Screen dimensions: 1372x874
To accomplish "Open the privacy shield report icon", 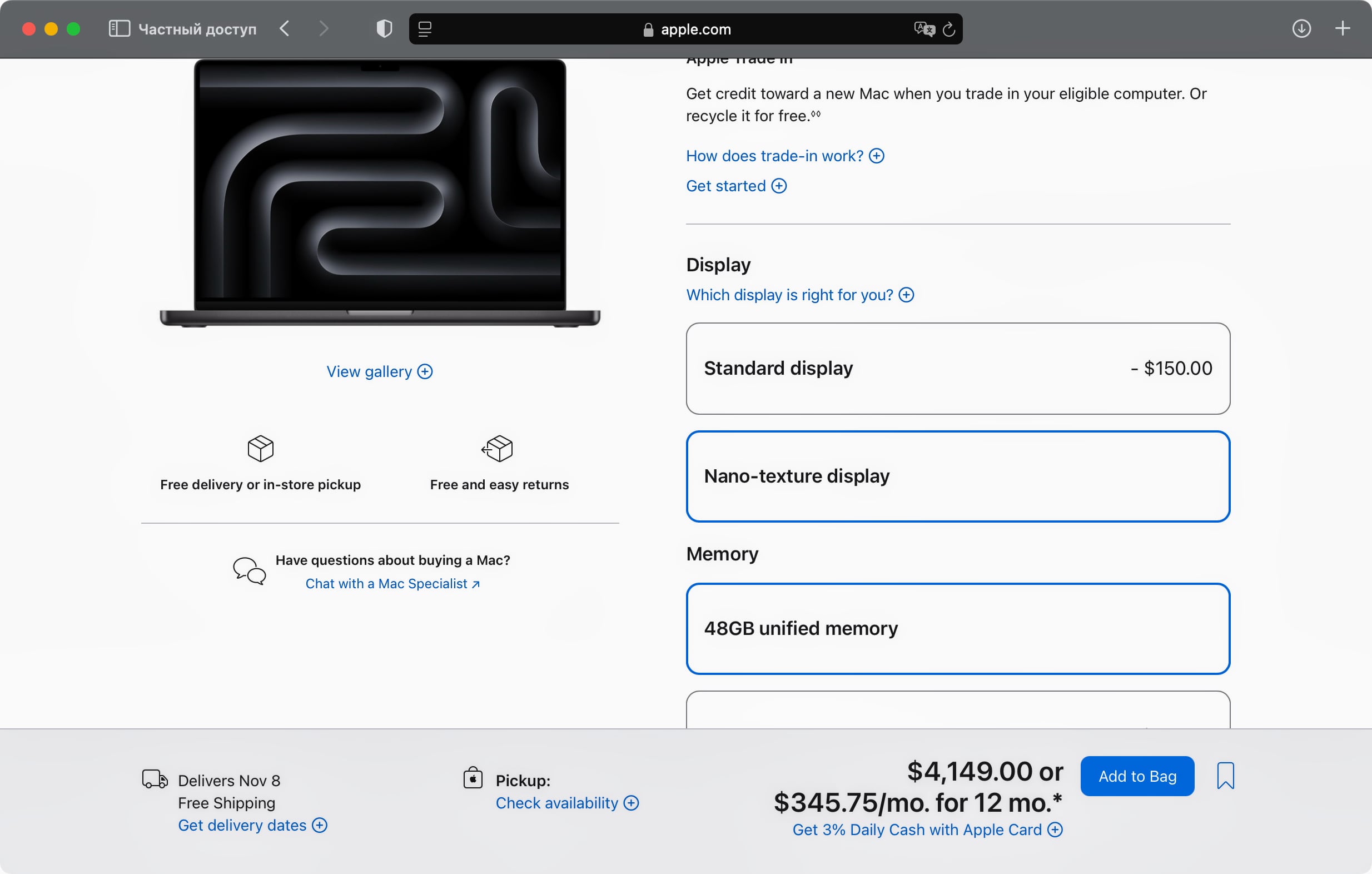I will pyautogui.click(x=385, y=28).
